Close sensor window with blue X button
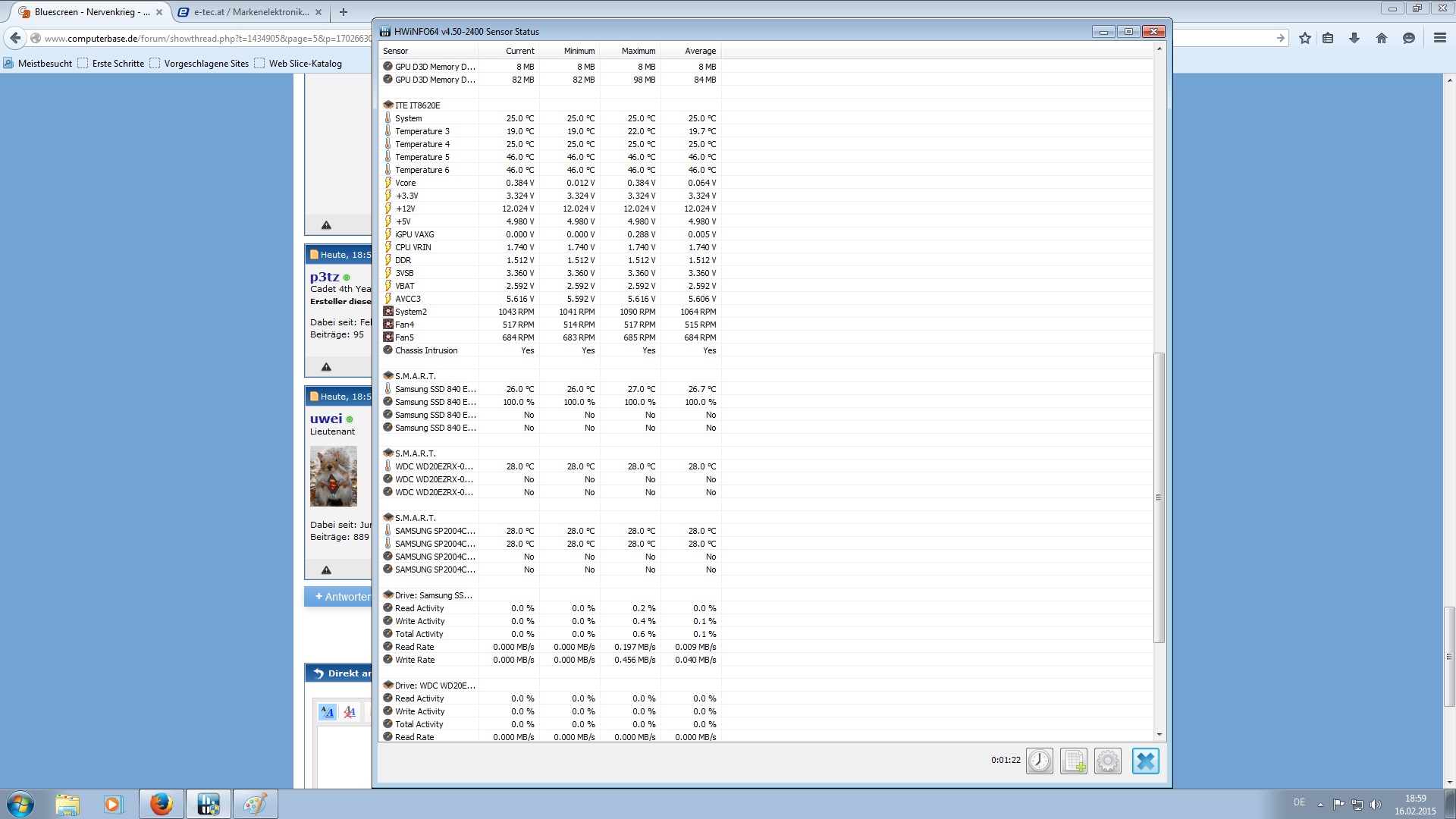This screenshot has width=1456, height=819. (1145, 761)
